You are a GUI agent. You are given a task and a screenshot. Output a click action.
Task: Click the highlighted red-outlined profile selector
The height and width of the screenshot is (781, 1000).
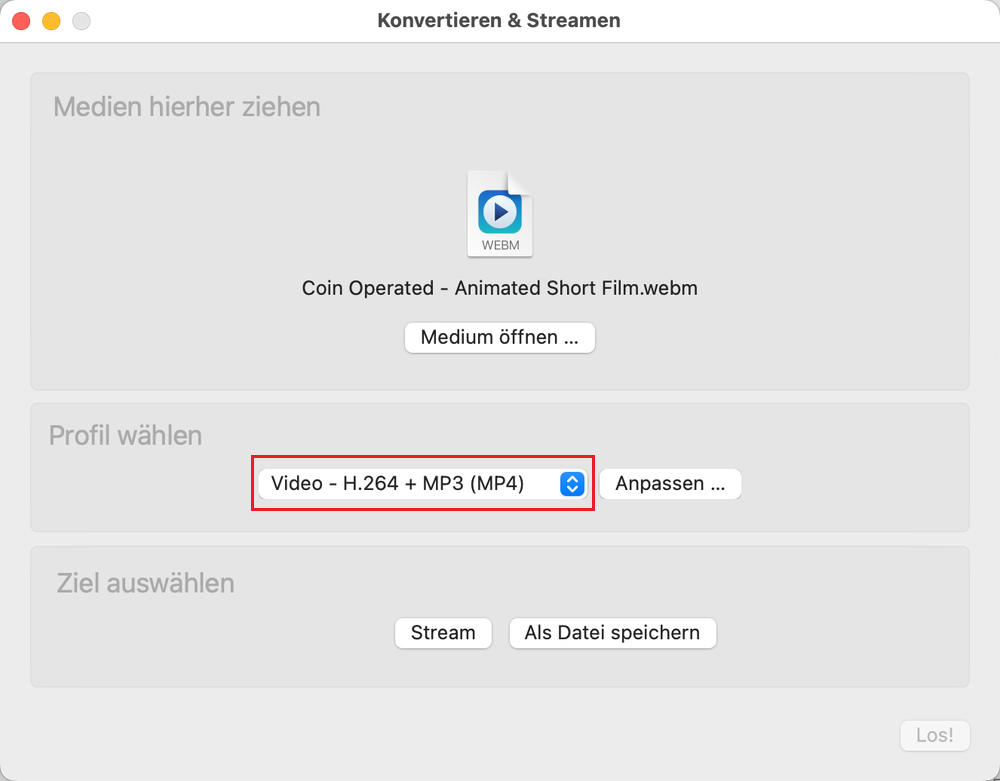coord(422,483)
